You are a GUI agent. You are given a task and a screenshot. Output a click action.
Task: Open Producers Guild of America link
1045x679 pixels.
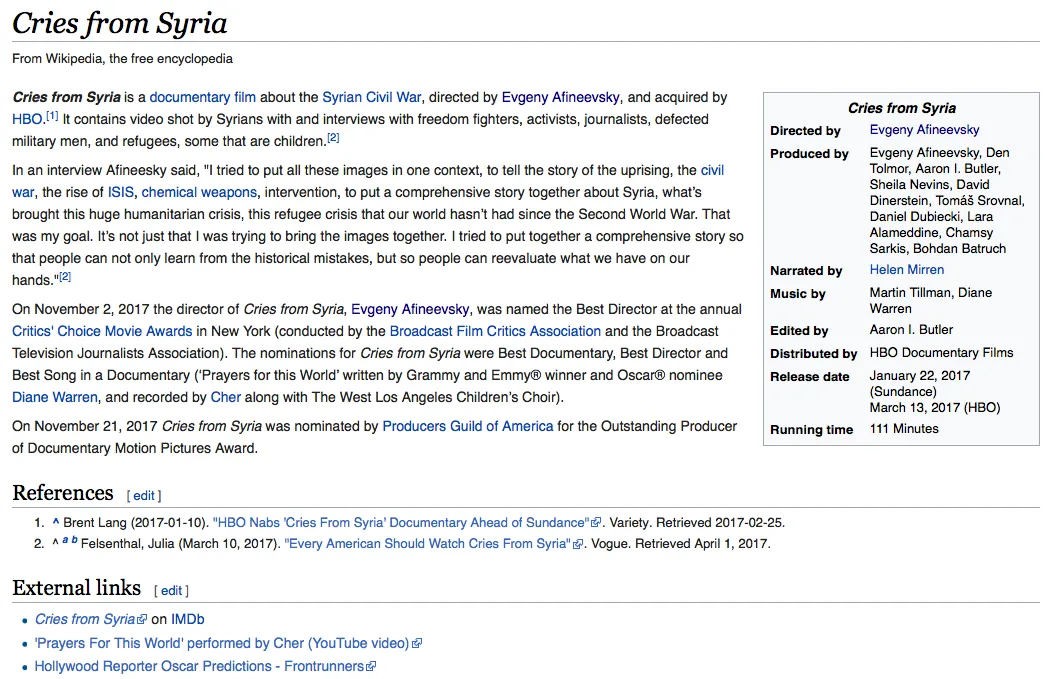coord(468,426)
